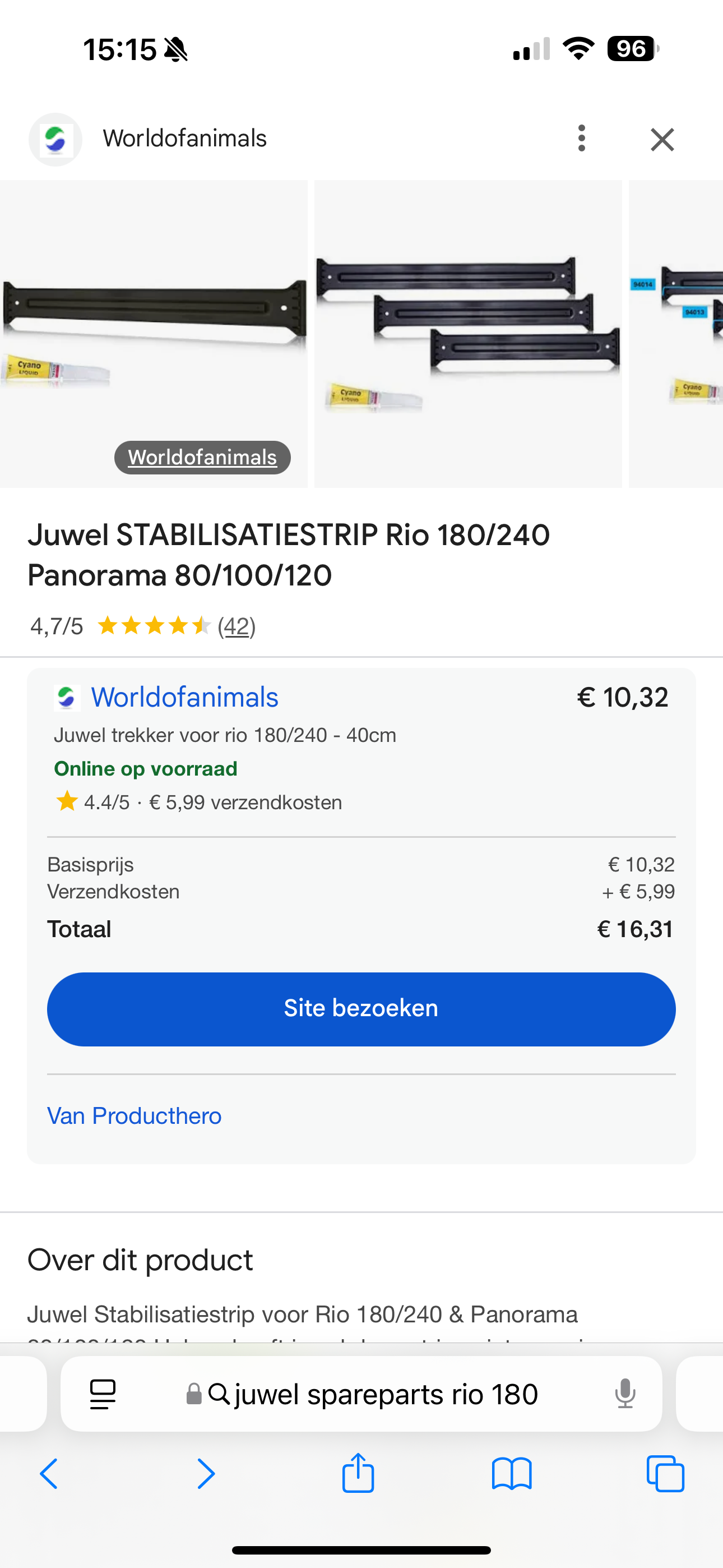Tap the three-dot more options icon
This screenshot has height=1568, width=723.
(x=582, y=139)
